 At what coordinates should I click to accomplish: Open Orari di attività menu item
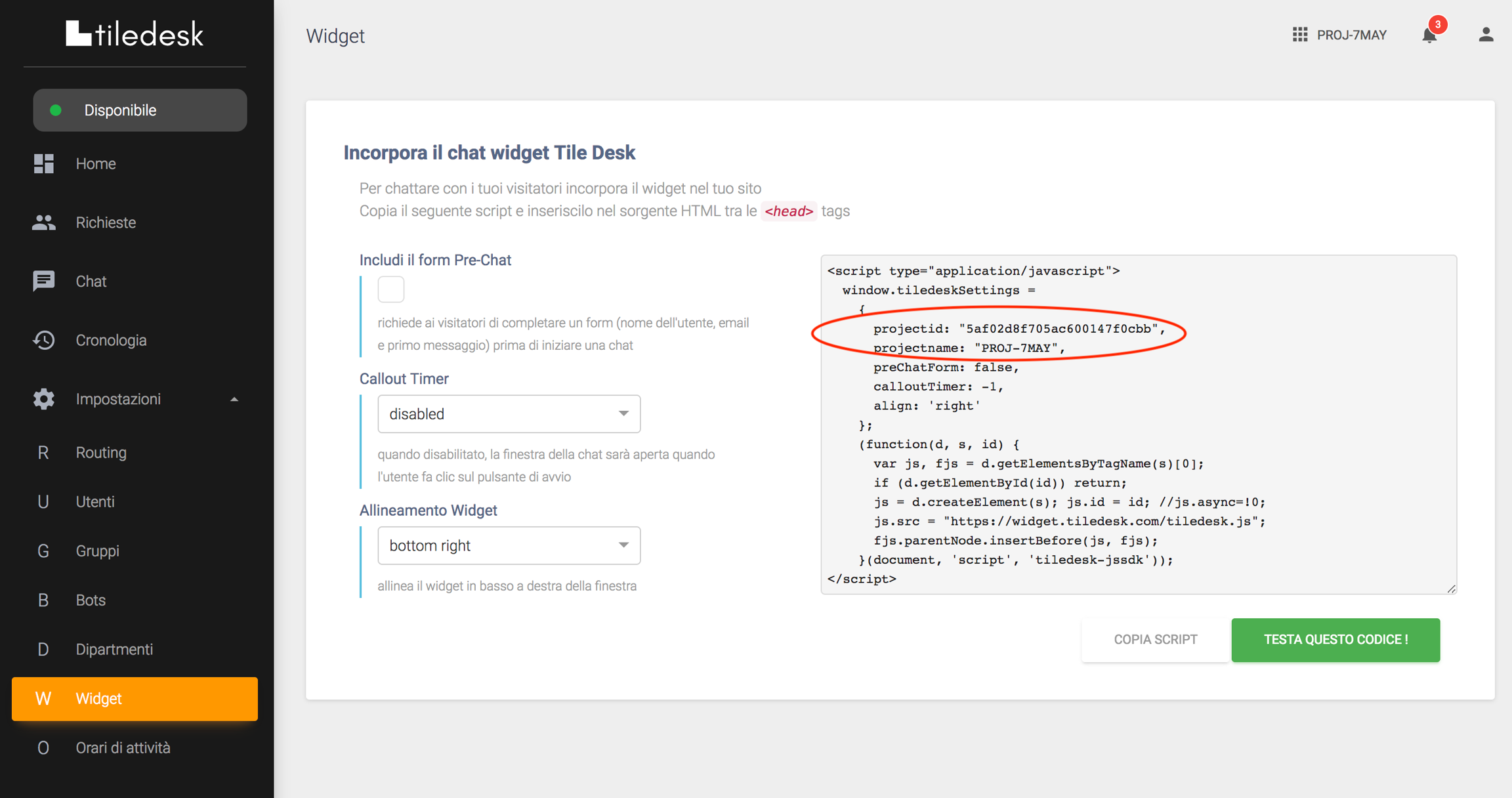click(123, 747)
